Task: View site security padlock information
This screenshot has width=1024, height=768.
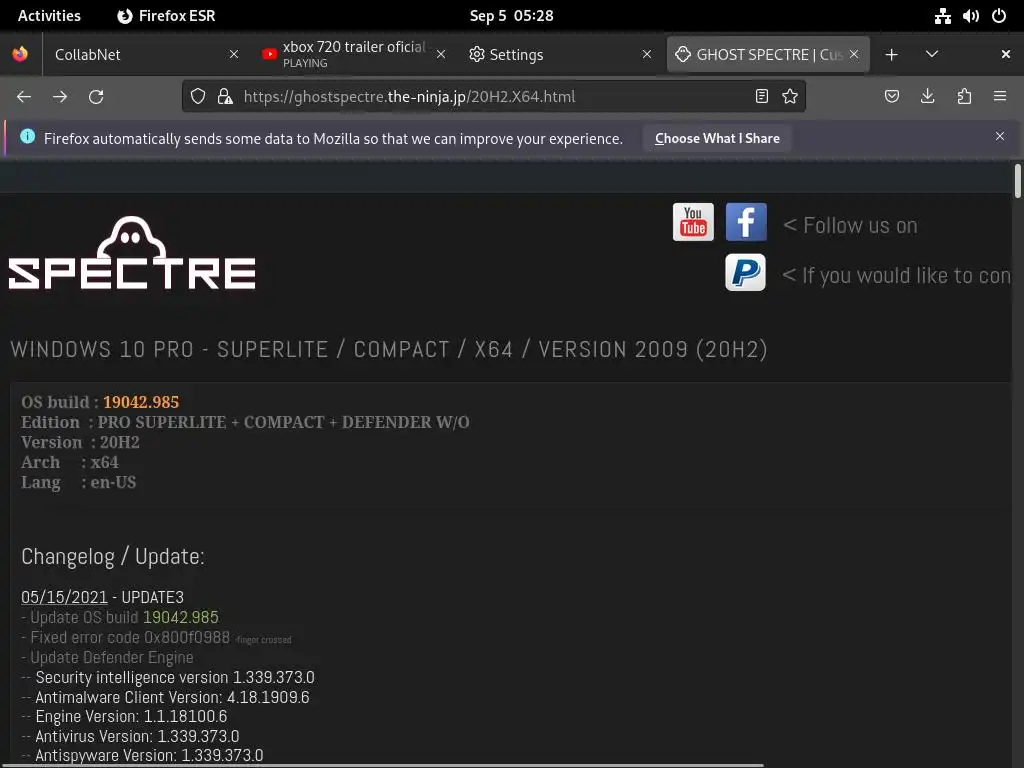Action: 225,97
